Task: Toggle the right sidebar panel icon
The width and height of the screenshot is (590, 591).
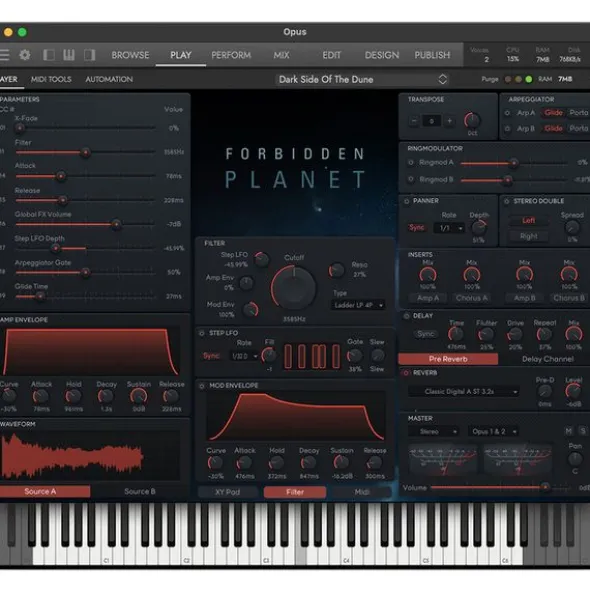Action: click(89, 55)
